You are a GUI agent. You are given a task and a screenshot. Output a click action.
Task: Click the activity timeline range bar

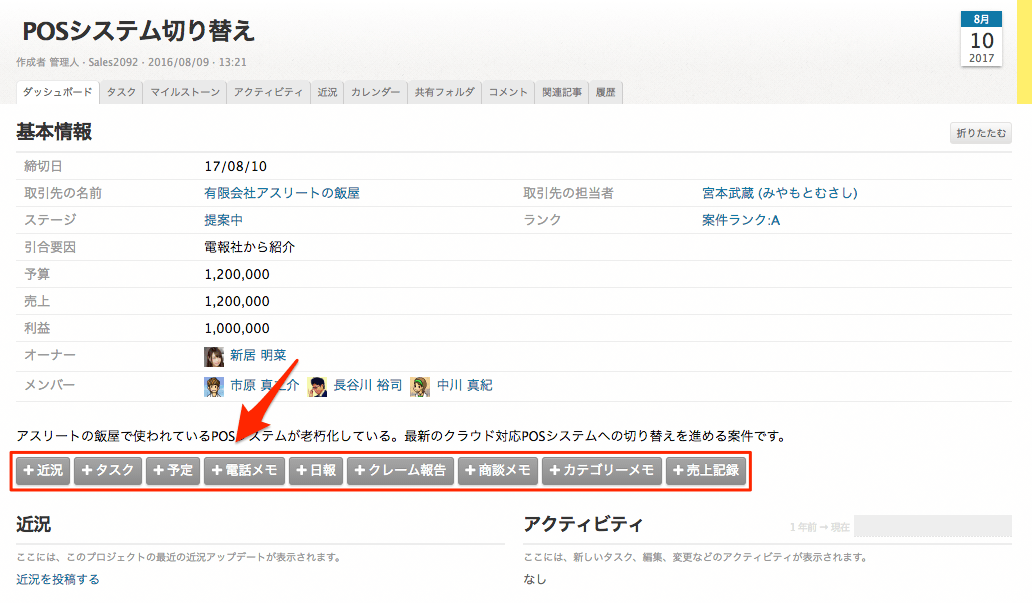(x=932, y=526)
